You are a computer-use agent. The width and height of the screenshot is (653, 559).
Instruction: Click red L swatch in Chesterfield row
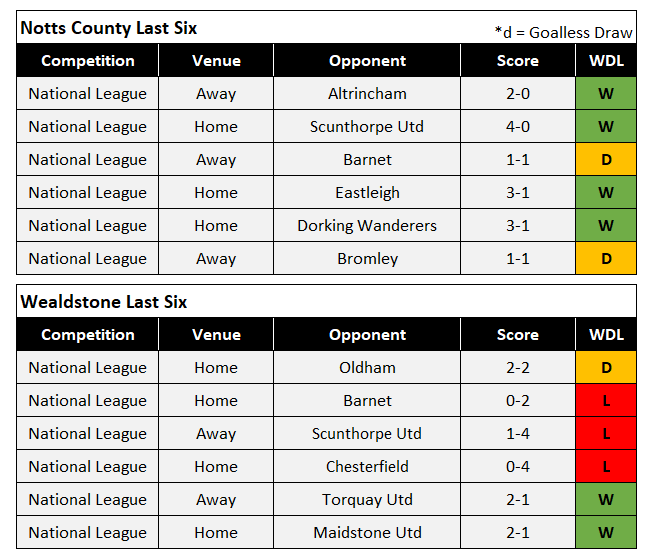[x=606, y=467]
